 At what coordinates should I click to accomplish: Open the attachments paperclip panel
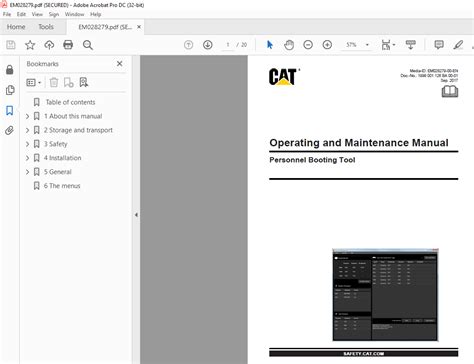tap(10, 130)
